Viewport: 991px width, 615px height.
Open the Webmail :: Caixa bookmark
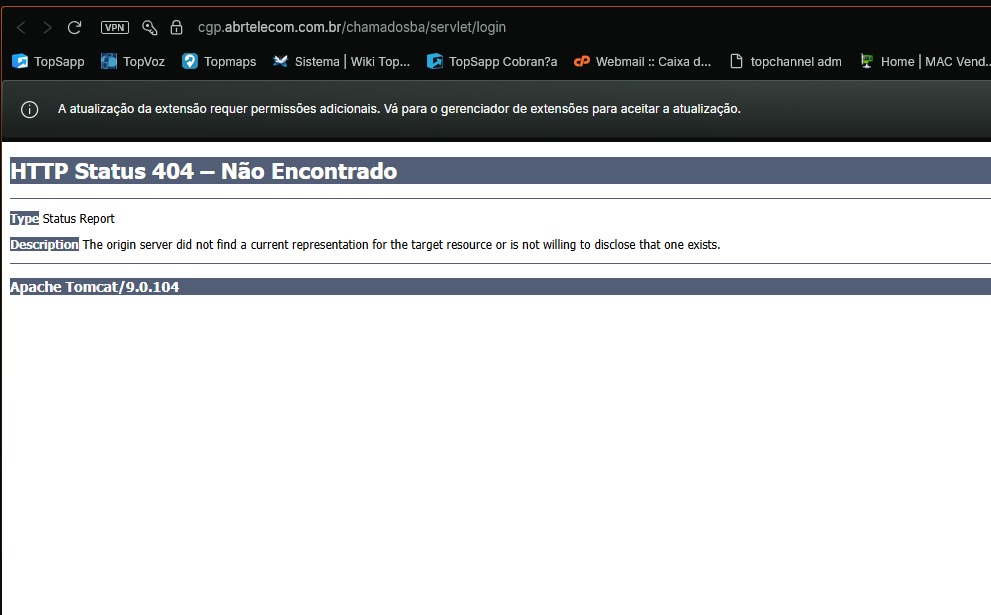(642, 62)
